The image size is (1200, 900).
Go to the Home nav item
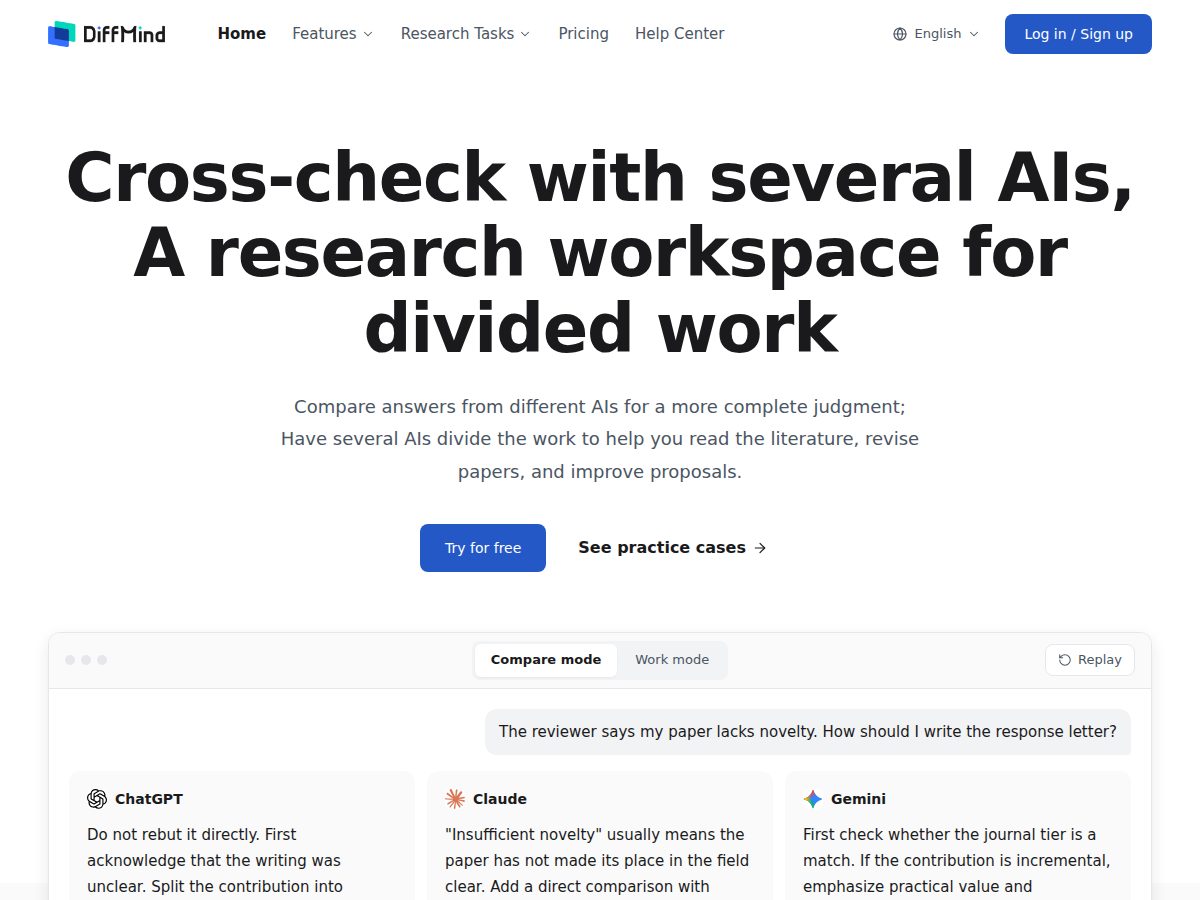pyautogui.click(x=242, y=34)
